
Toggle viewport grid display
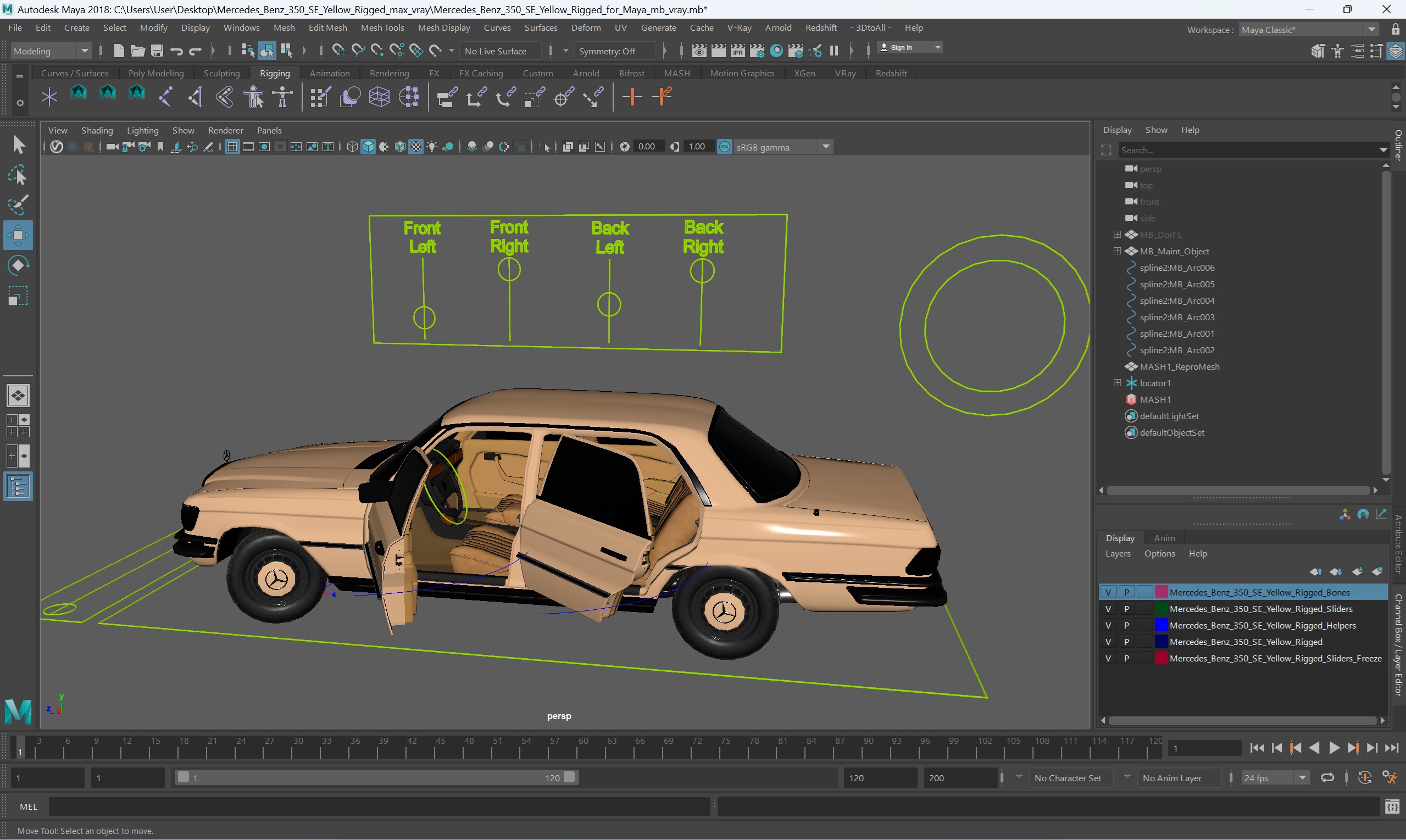point(232,147)
